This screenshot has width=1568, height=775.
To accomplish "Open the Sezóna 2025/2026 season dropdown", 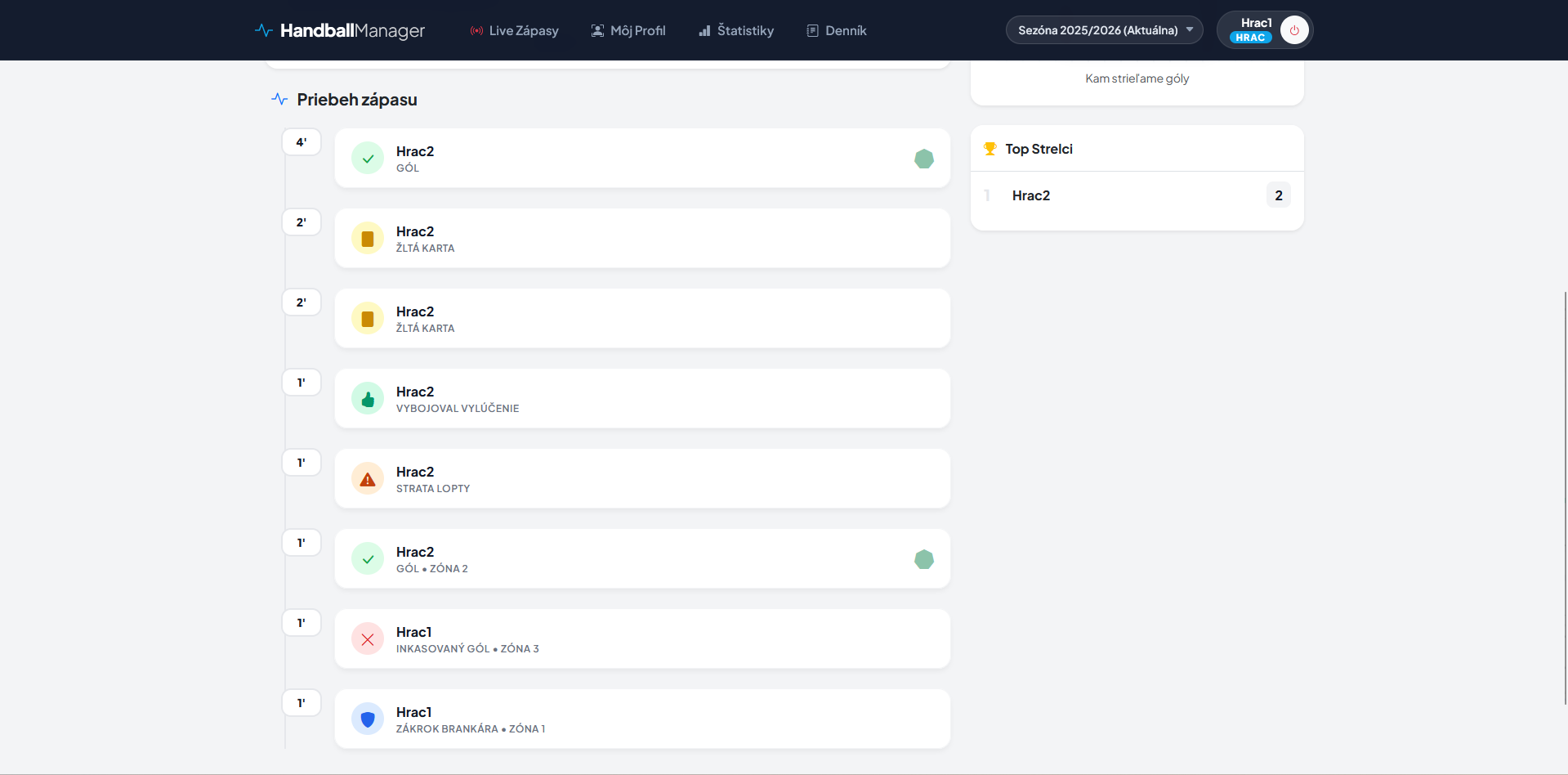I will pos(1104,30).
